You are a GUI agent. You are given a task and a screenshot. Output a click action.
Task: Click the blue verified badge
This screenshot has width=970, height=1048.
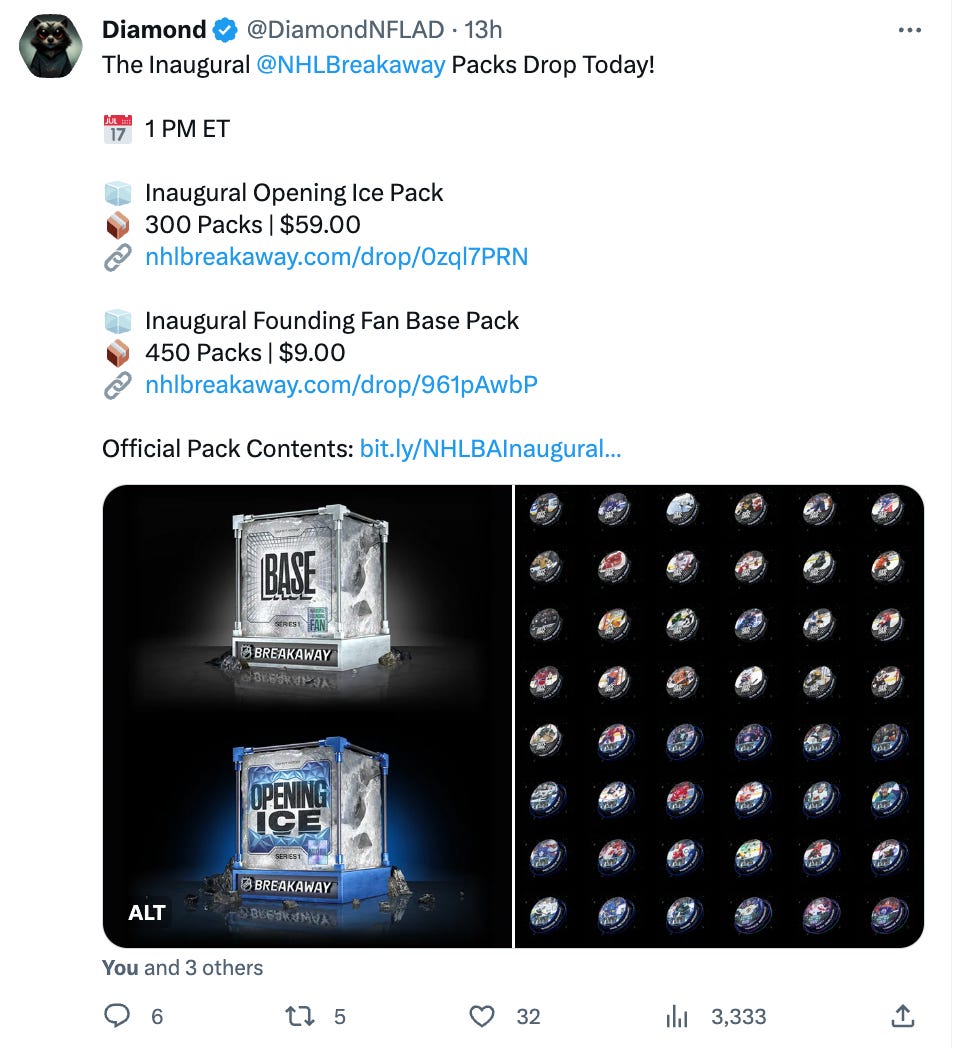(225, 30)
